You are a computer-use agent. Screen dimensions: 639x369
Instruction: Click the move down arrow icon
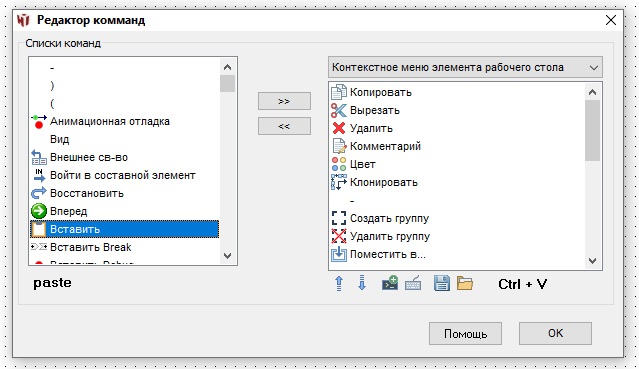362,283
